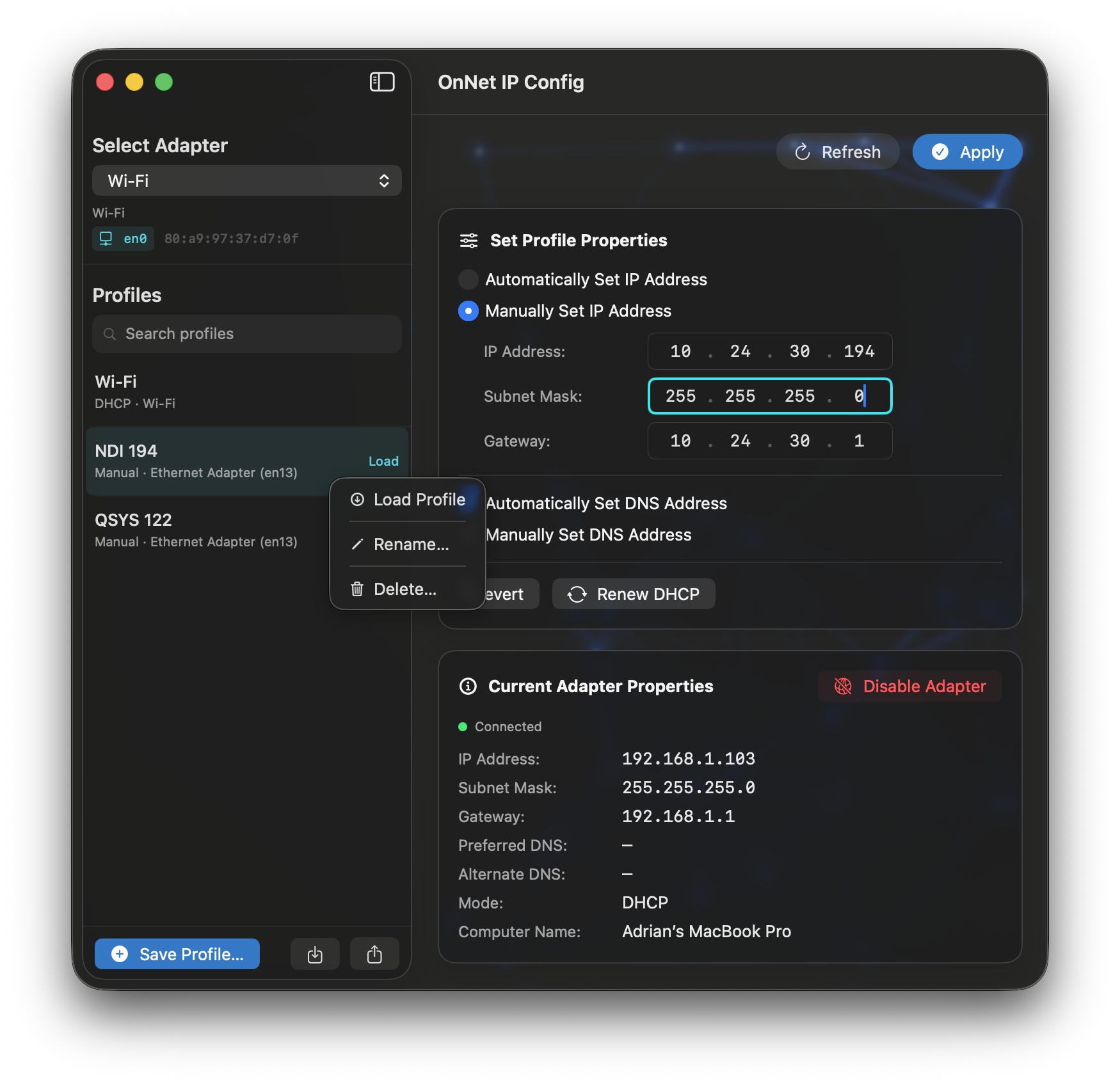The width and height of the screenshot is (1120, 1085).
Task: Click the import profile icon button
Action: 315,954
